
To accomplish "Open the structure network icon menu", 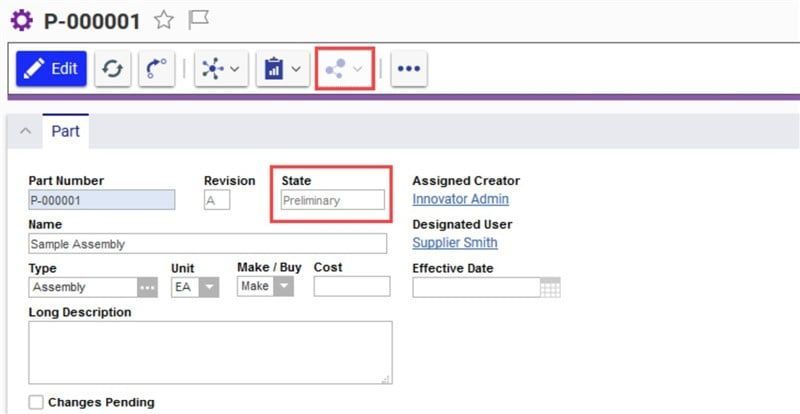I will click(220, 69).
